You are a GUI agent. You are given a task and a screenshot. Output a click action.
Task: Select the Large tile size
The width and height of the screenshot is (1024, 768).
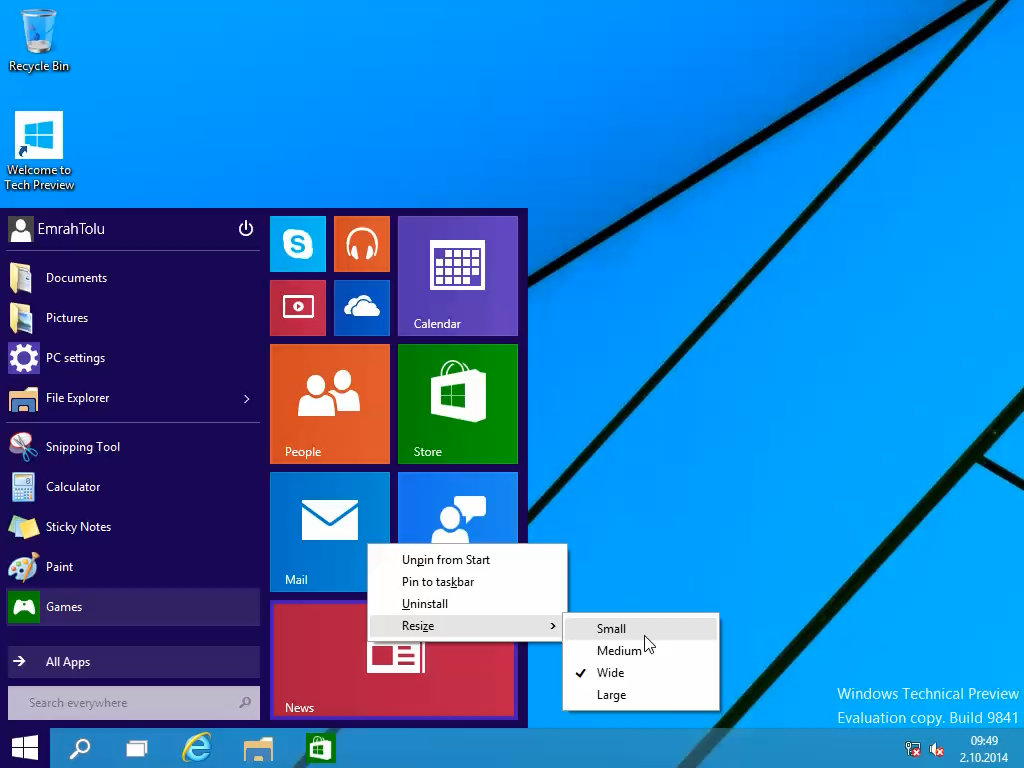coord(641,695)
